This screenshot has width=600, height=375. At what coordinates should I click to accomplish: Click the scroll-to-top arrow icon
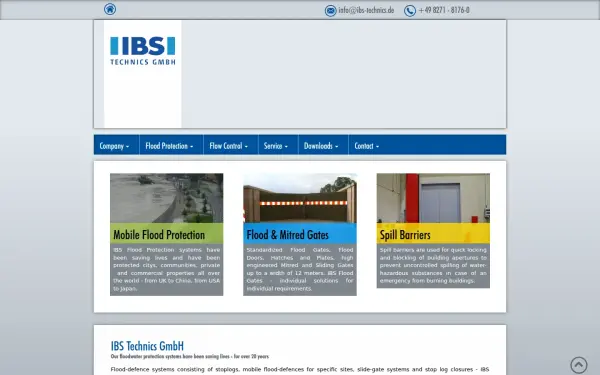point(579,365)
